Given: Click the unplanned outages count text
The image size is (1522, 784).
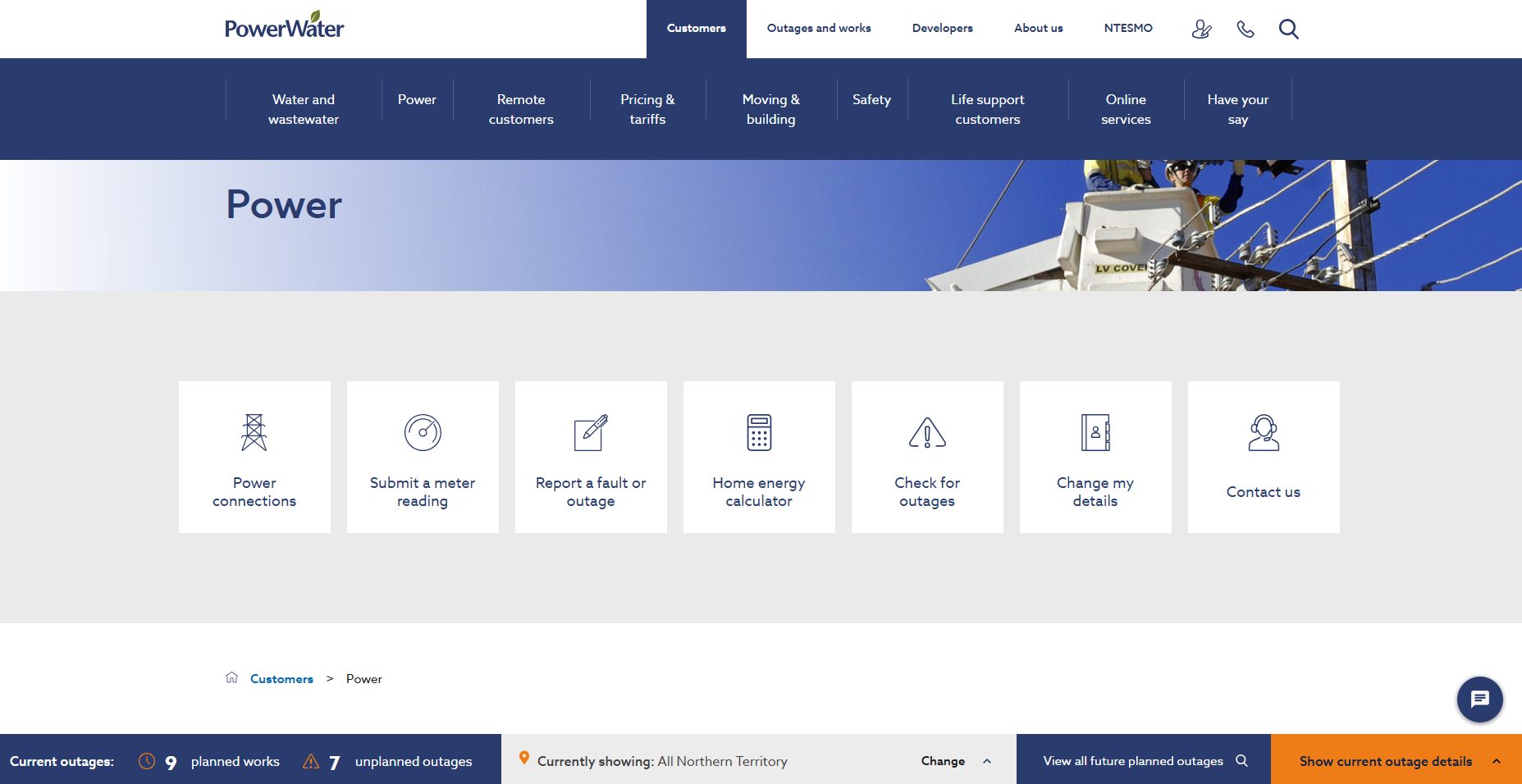Looking at the screenshot, I should pos(400,762).
